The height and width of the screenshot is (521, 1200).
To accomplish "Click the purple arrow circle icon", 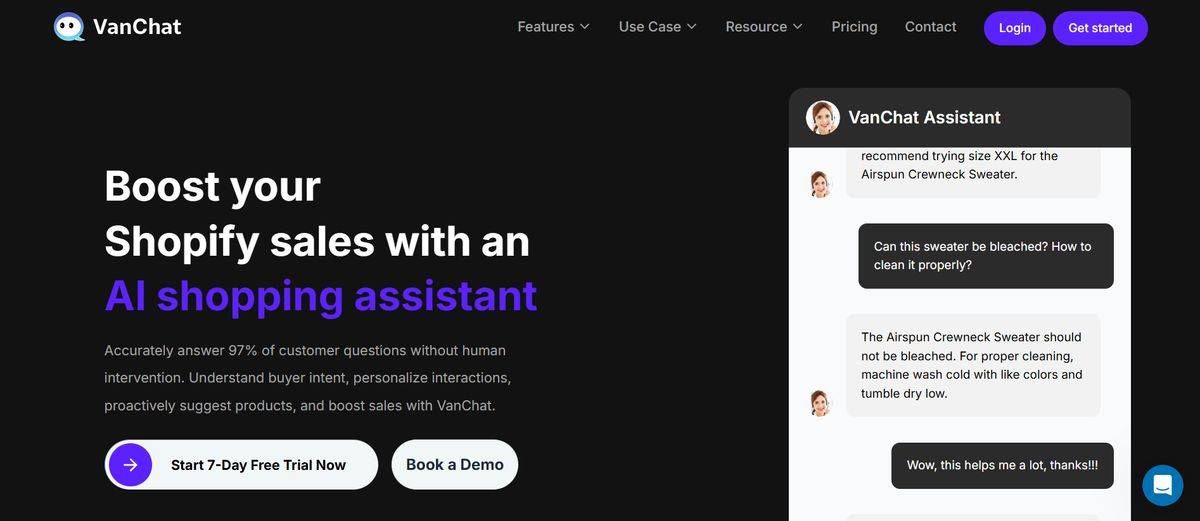I will tap(130, 465).
